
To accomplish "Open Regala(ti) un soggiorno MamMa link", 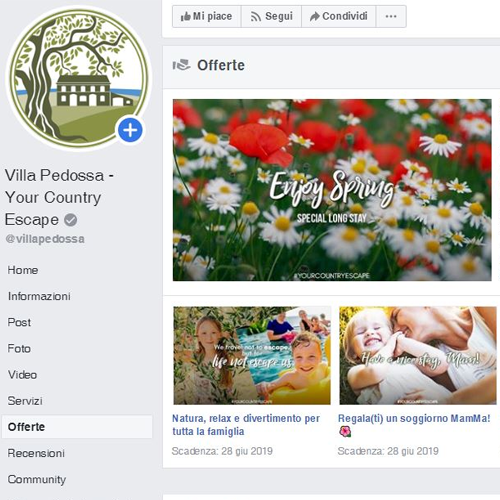I will point(414,418).
